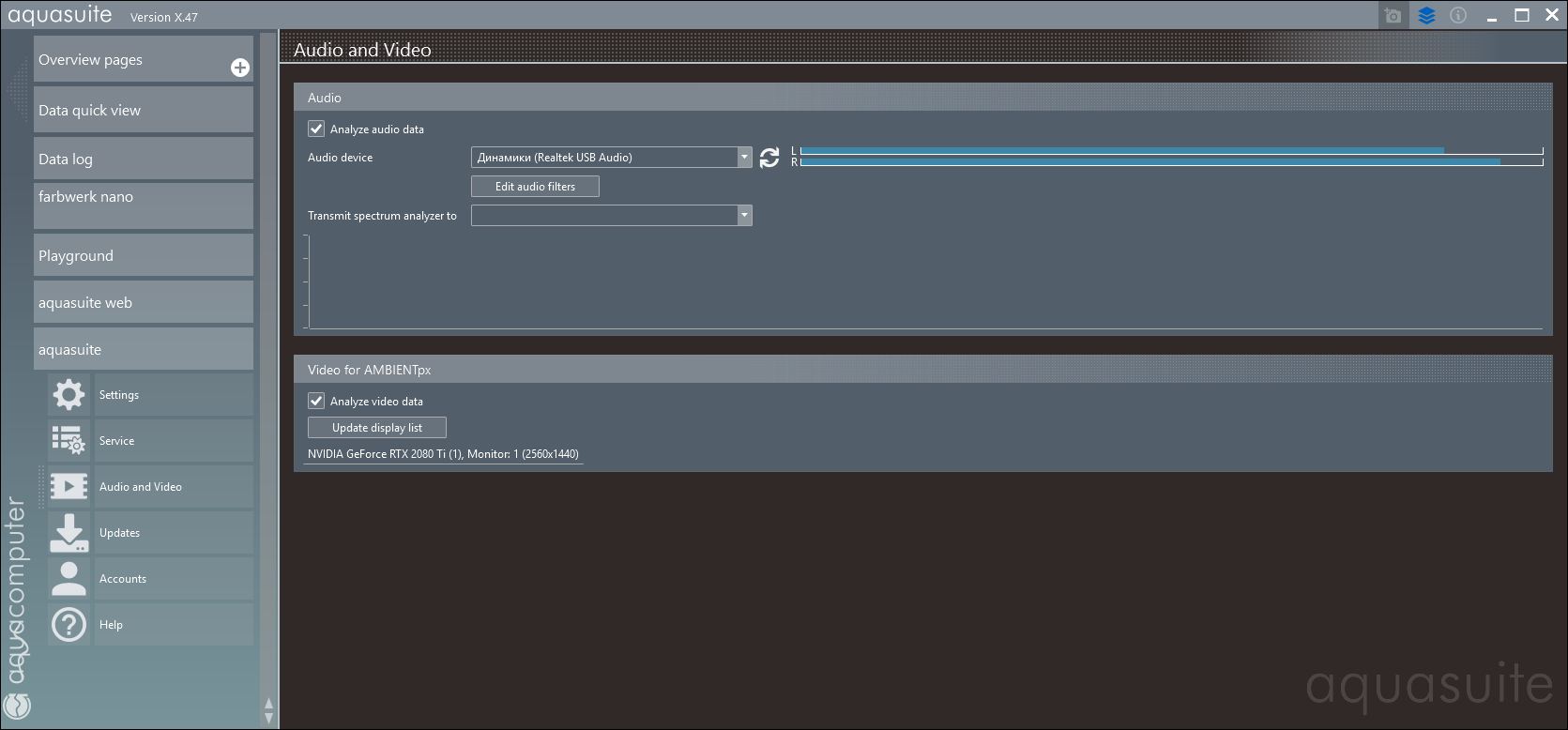Click the screenshot camera icon in title bar
Image resolution: width=1568 pixels, height=730 pixels.
click(1393, 16)
